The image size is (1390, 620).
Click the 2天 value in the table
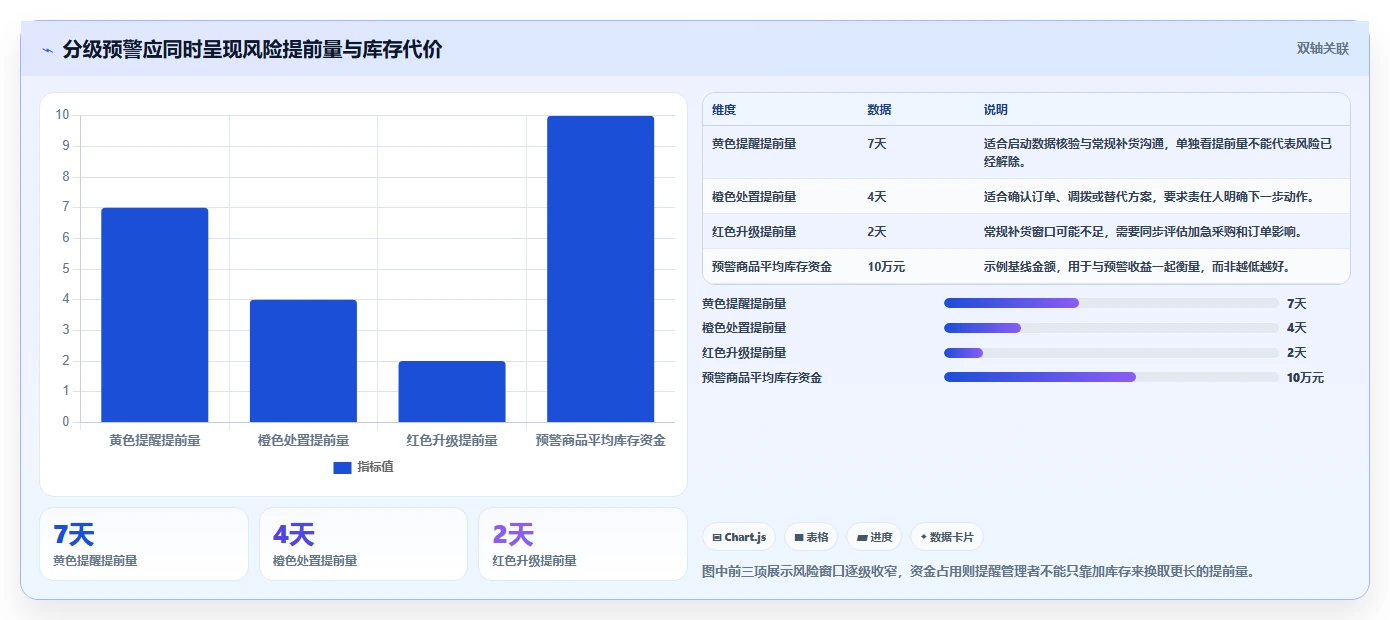877,232
